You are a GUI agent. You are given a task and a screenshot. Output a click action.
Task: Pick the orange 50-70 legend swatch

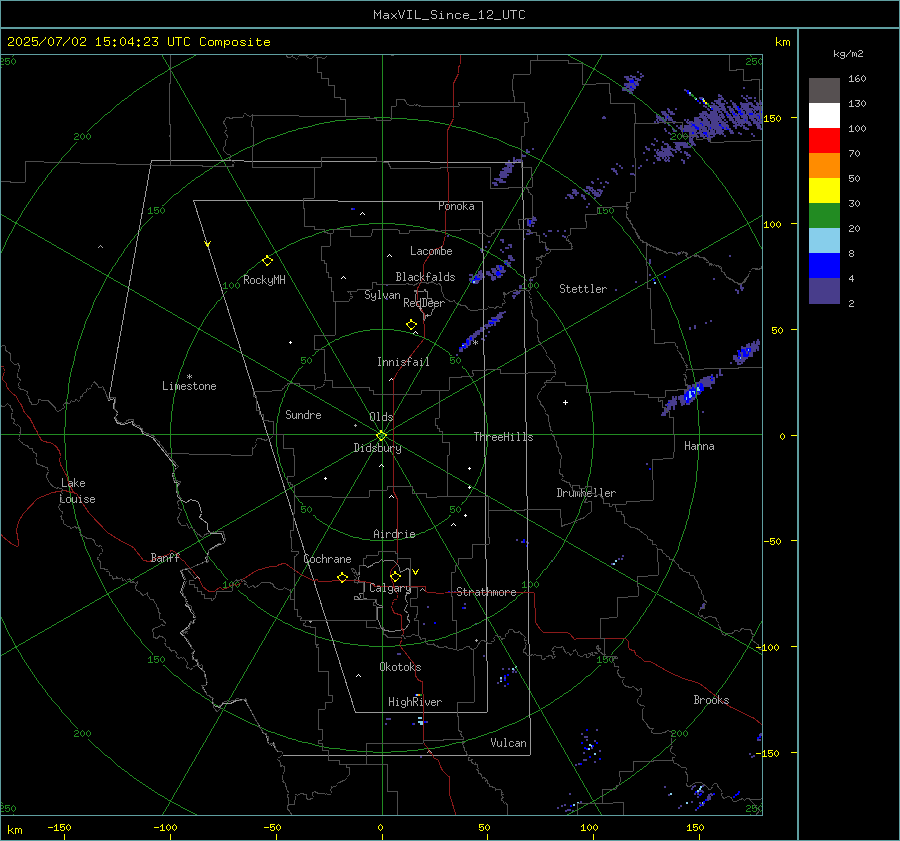pos(824,165)
